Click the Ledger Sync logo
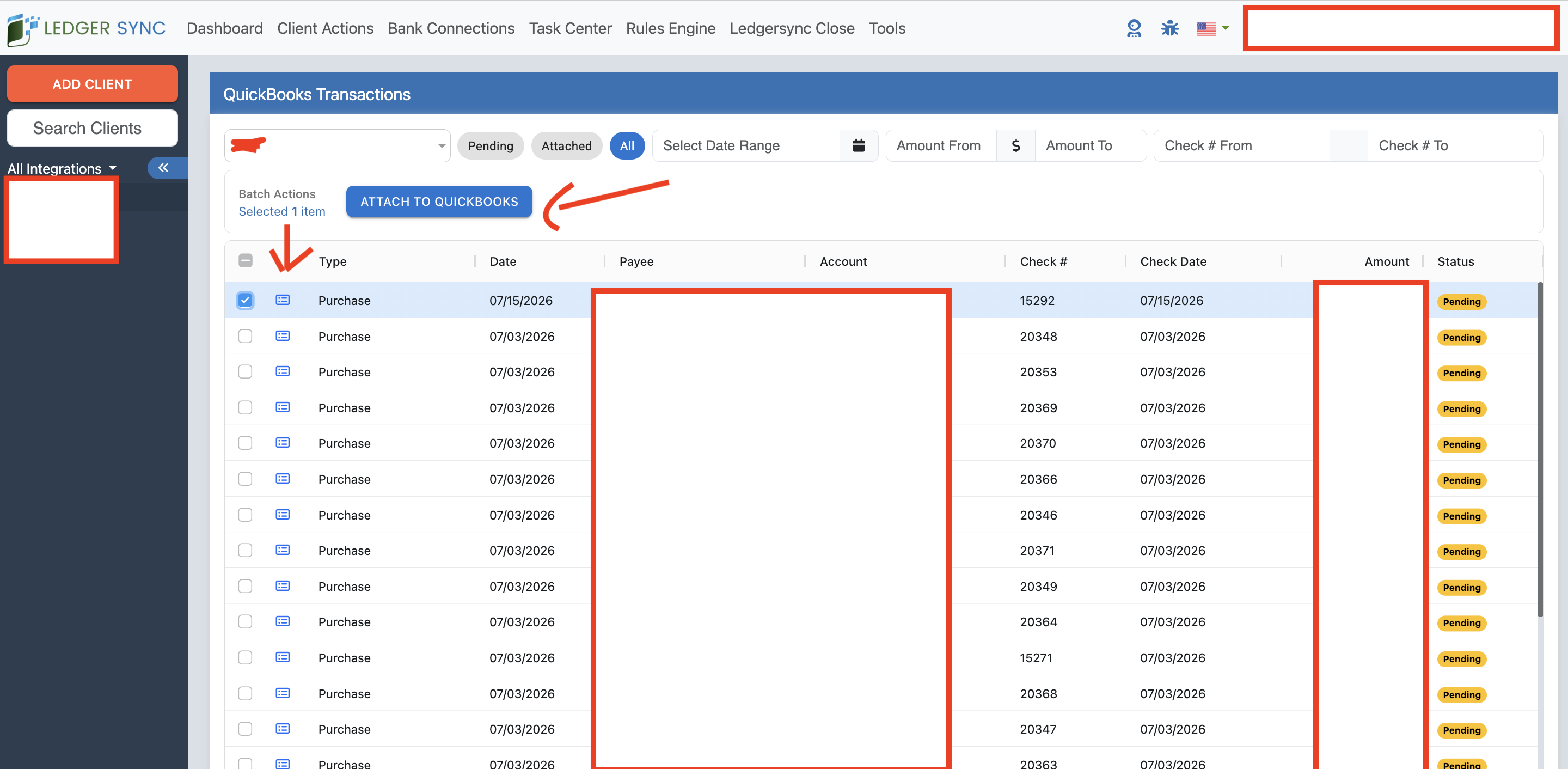This screenshot has width=1568, height=769. tap(86, 29)
